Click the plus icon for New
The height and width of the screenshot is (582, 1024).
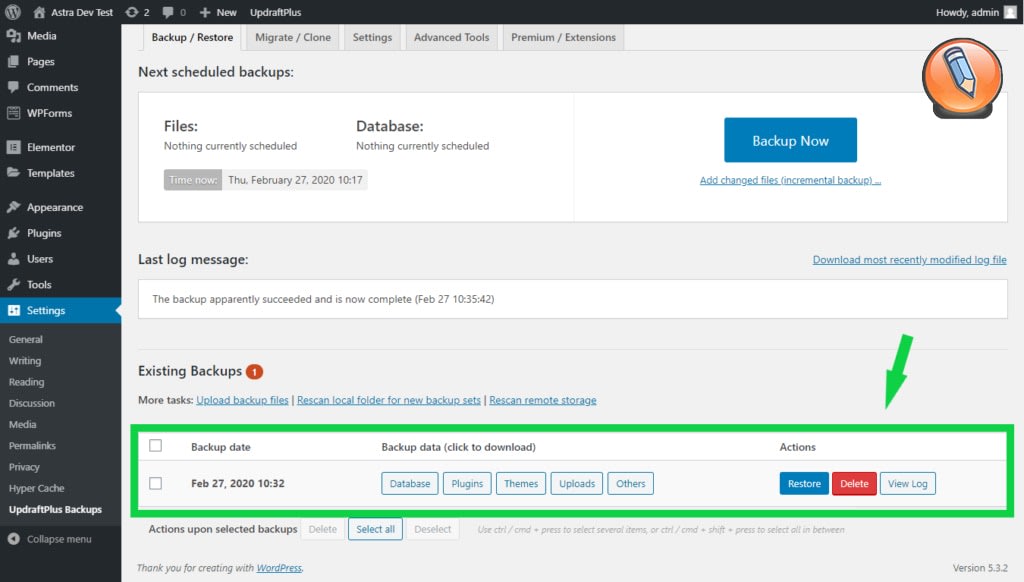(205, 12)
